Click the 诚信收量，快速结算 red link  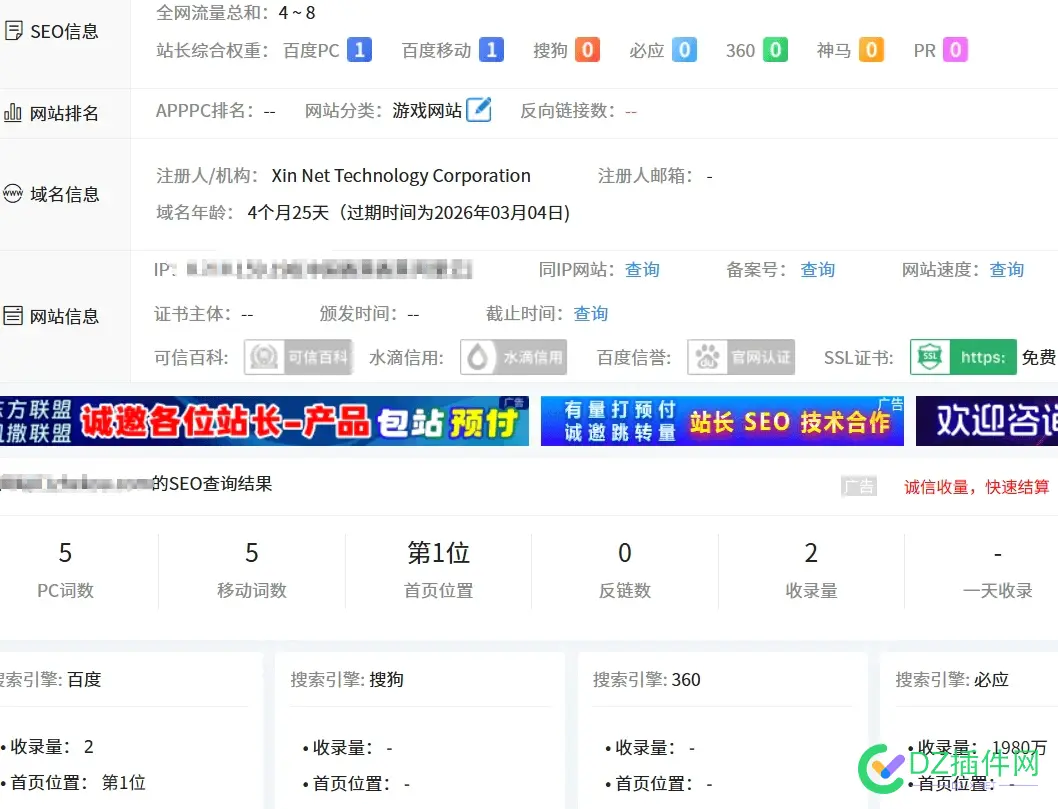coord(976,487)
